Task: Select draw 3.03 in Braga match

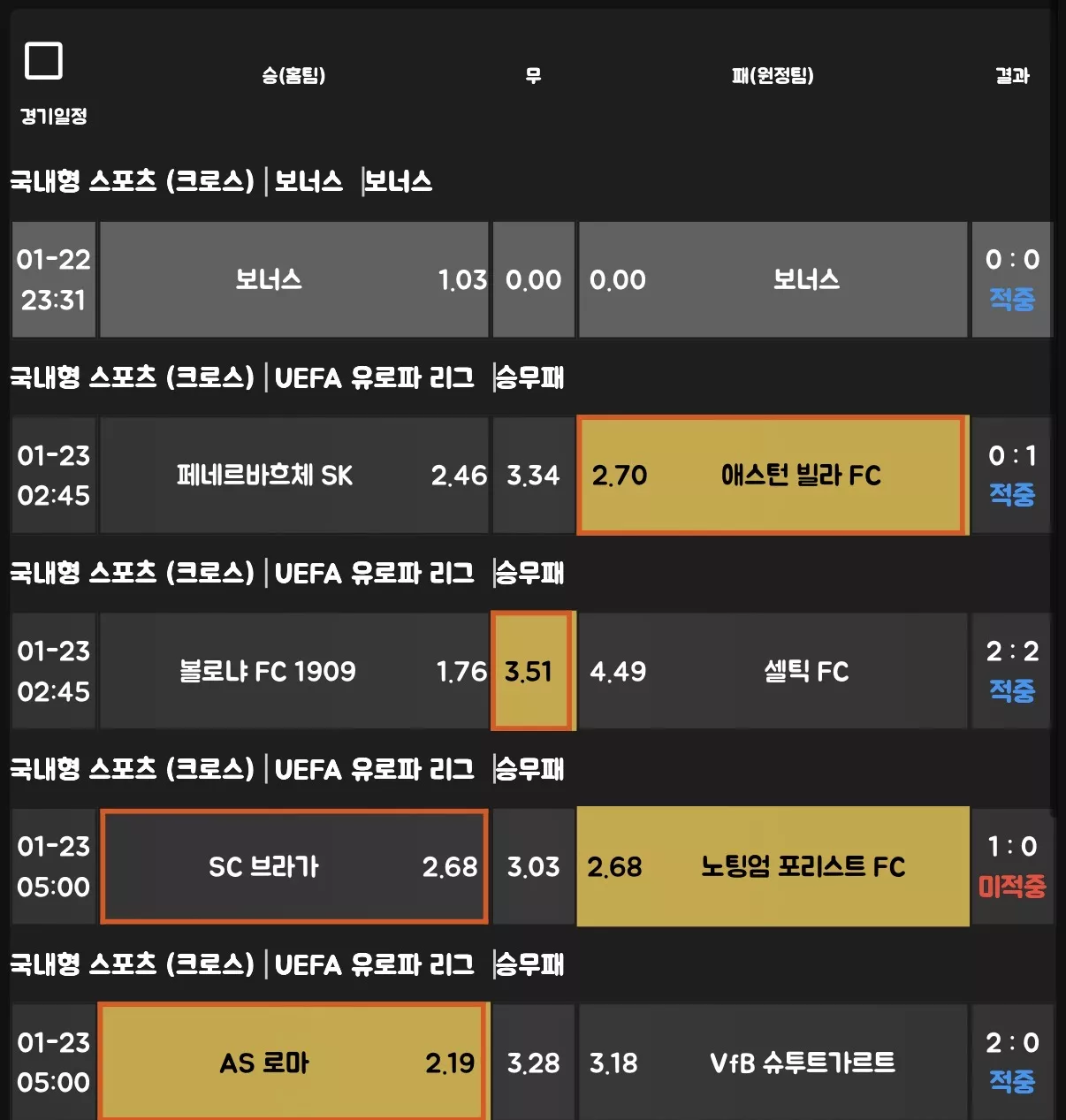Action: point(533,866)
